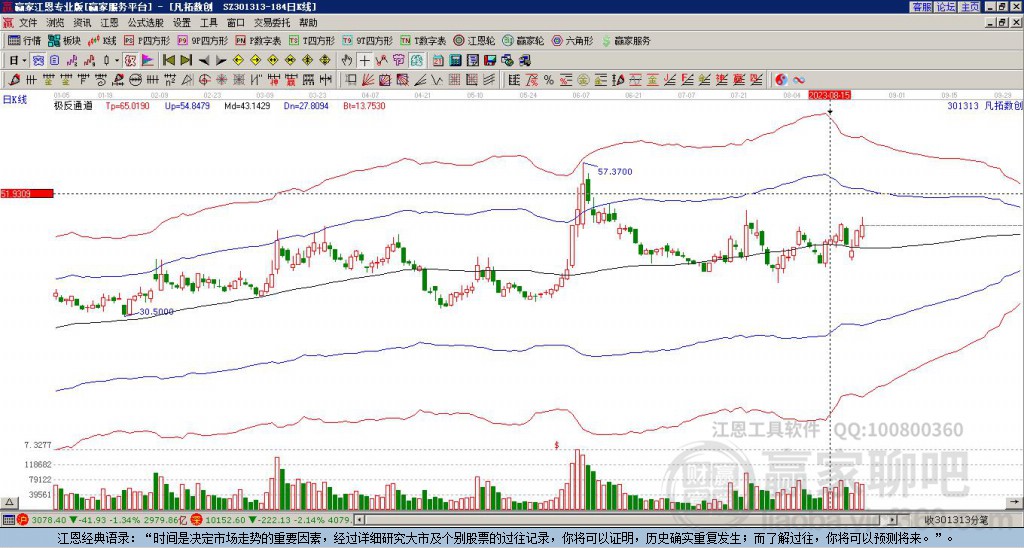This screenshot has width=1024, height=548.
Task: Open the 赢家轮 wheel tool
Action: click(523, 40)
